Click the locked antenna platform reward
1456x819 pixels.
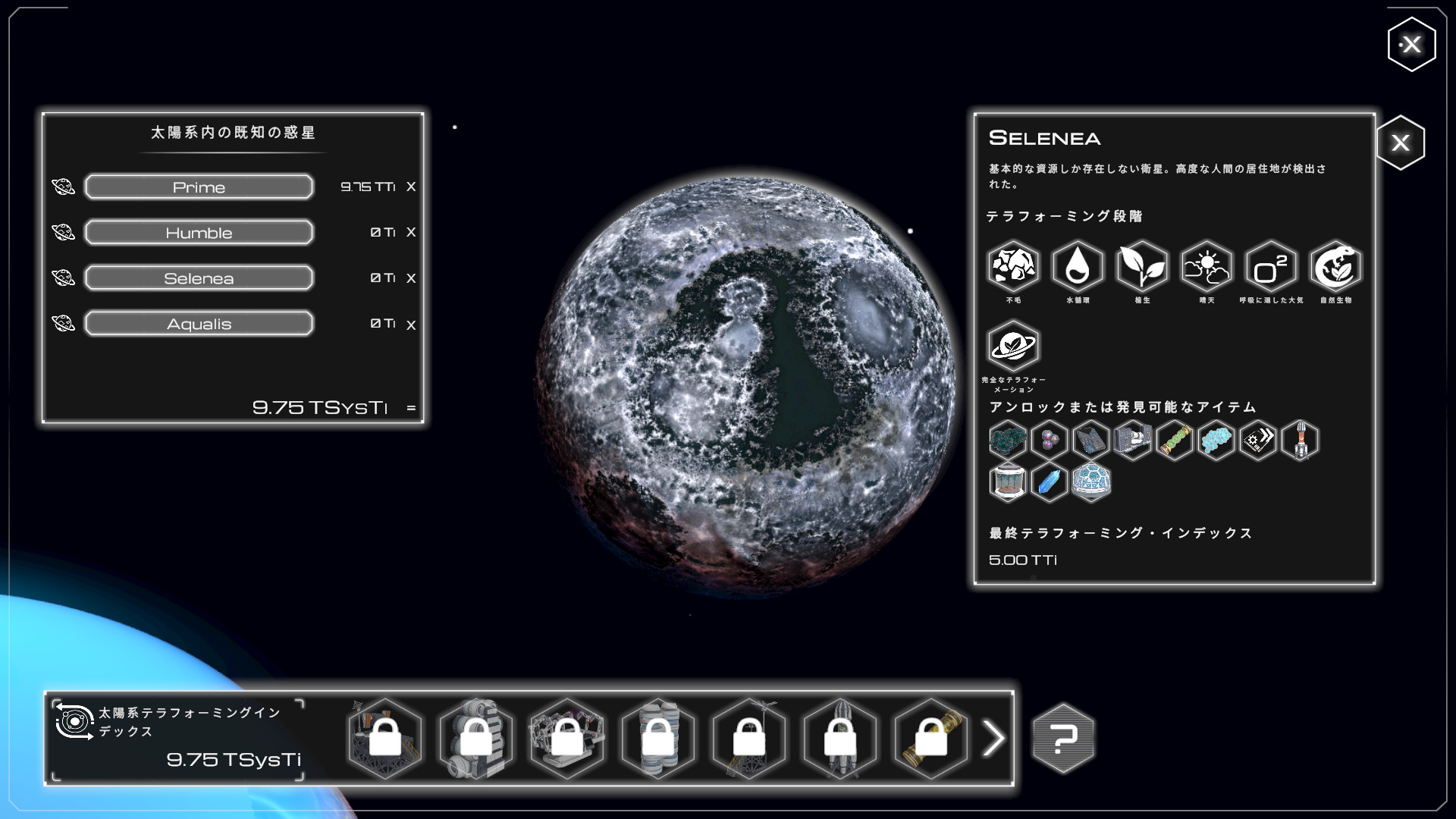pyautogui.click(x=749, y=739)
